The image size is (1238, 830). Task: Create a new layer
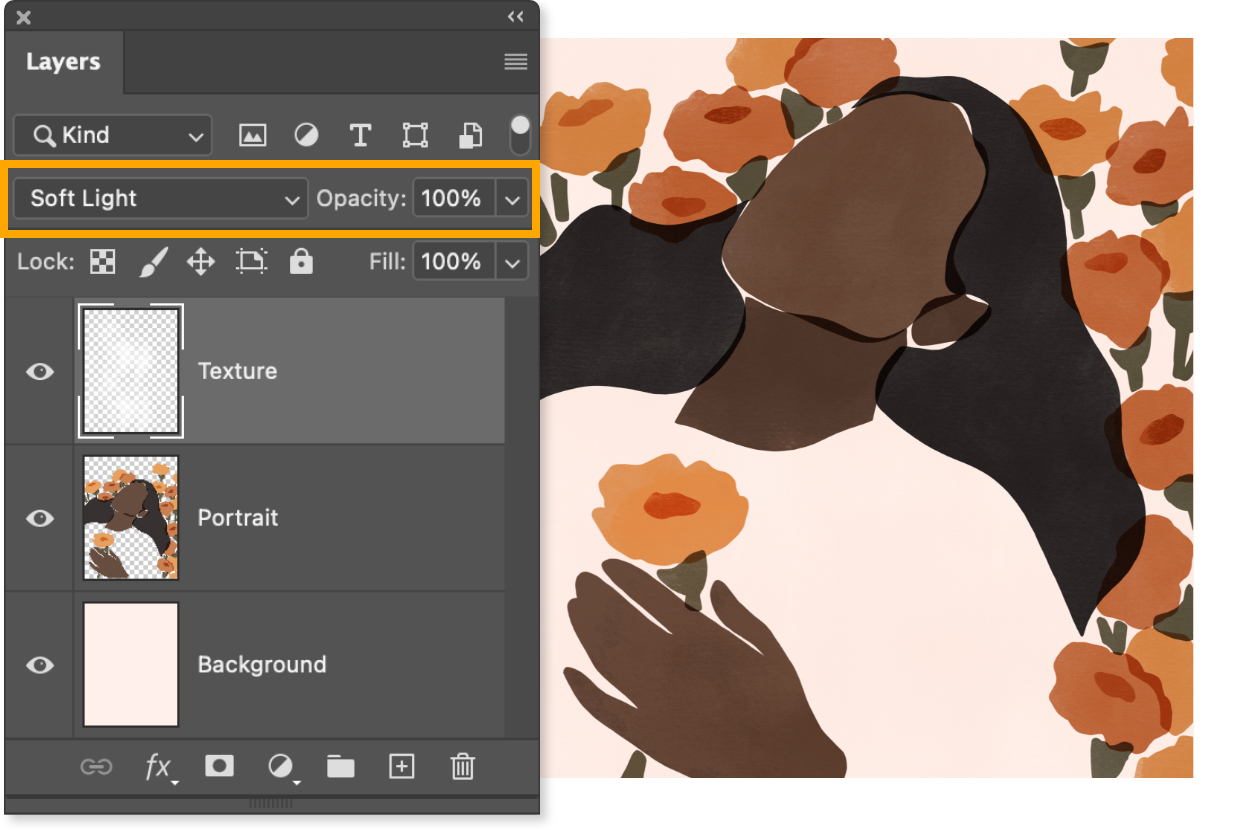(401, 766)
